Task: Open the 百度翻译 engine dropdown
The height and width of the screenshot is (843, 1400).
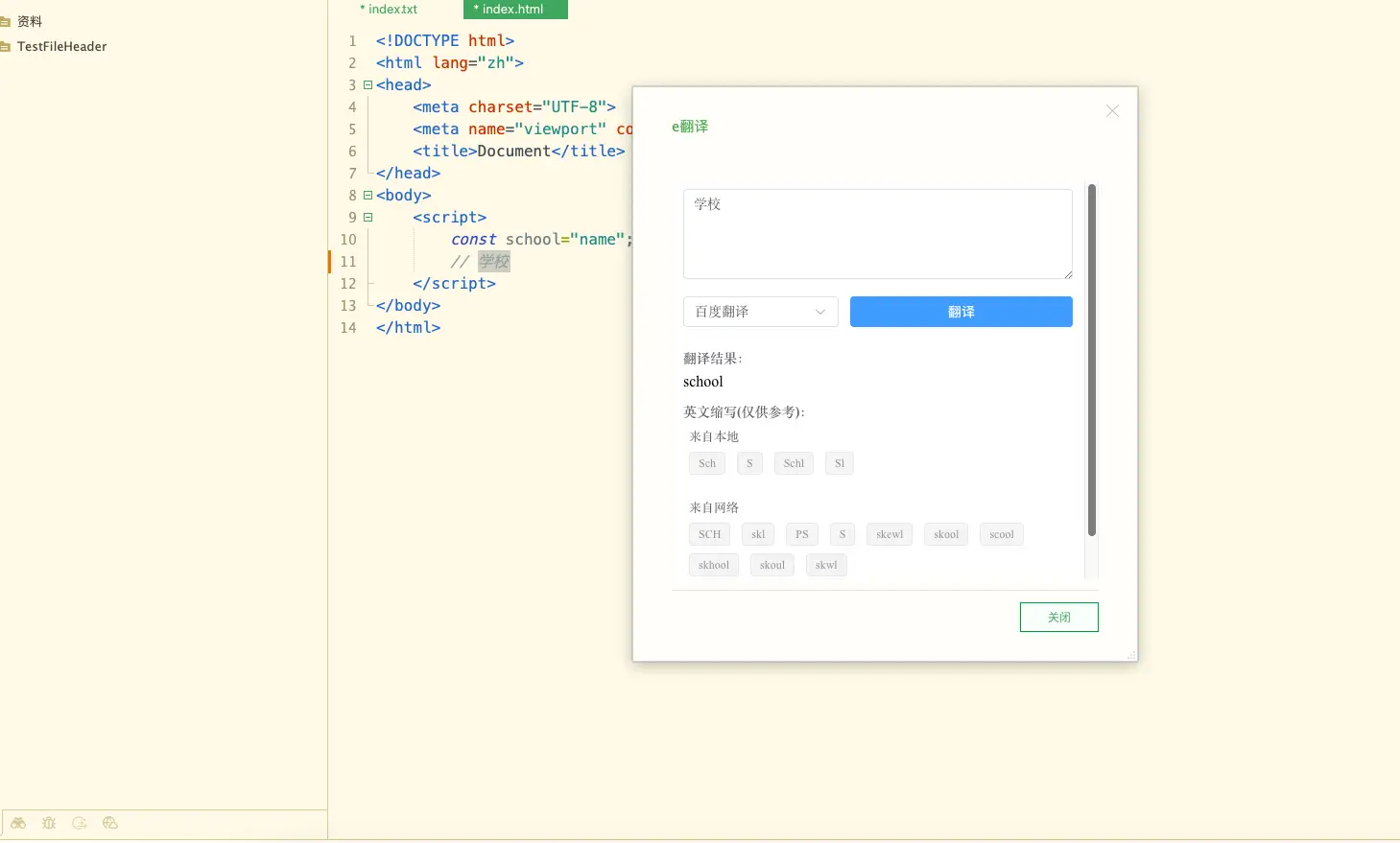Action: 761,312
